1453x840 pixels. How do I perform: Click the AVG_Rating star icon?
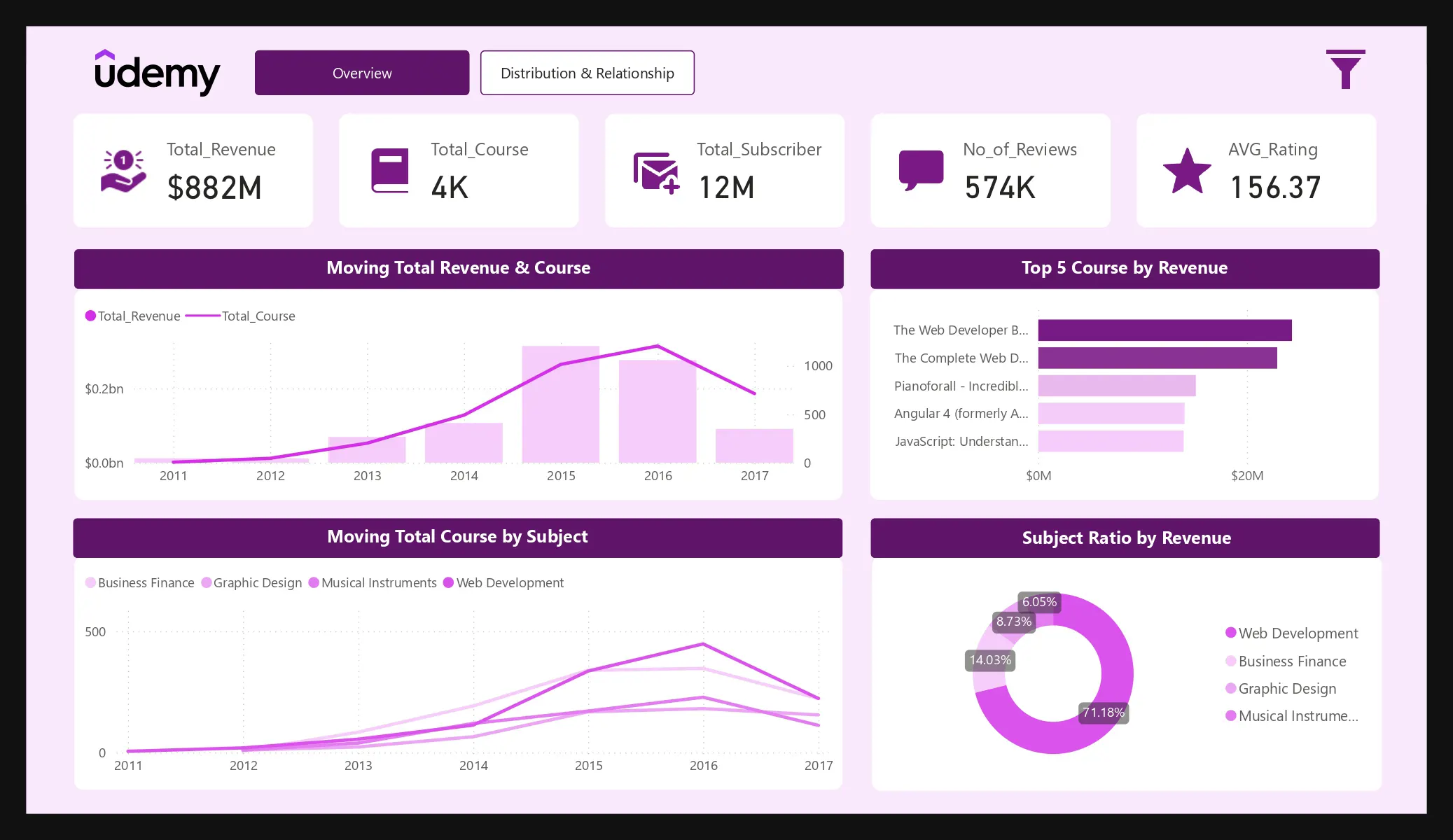click(x=1187, y=171)
